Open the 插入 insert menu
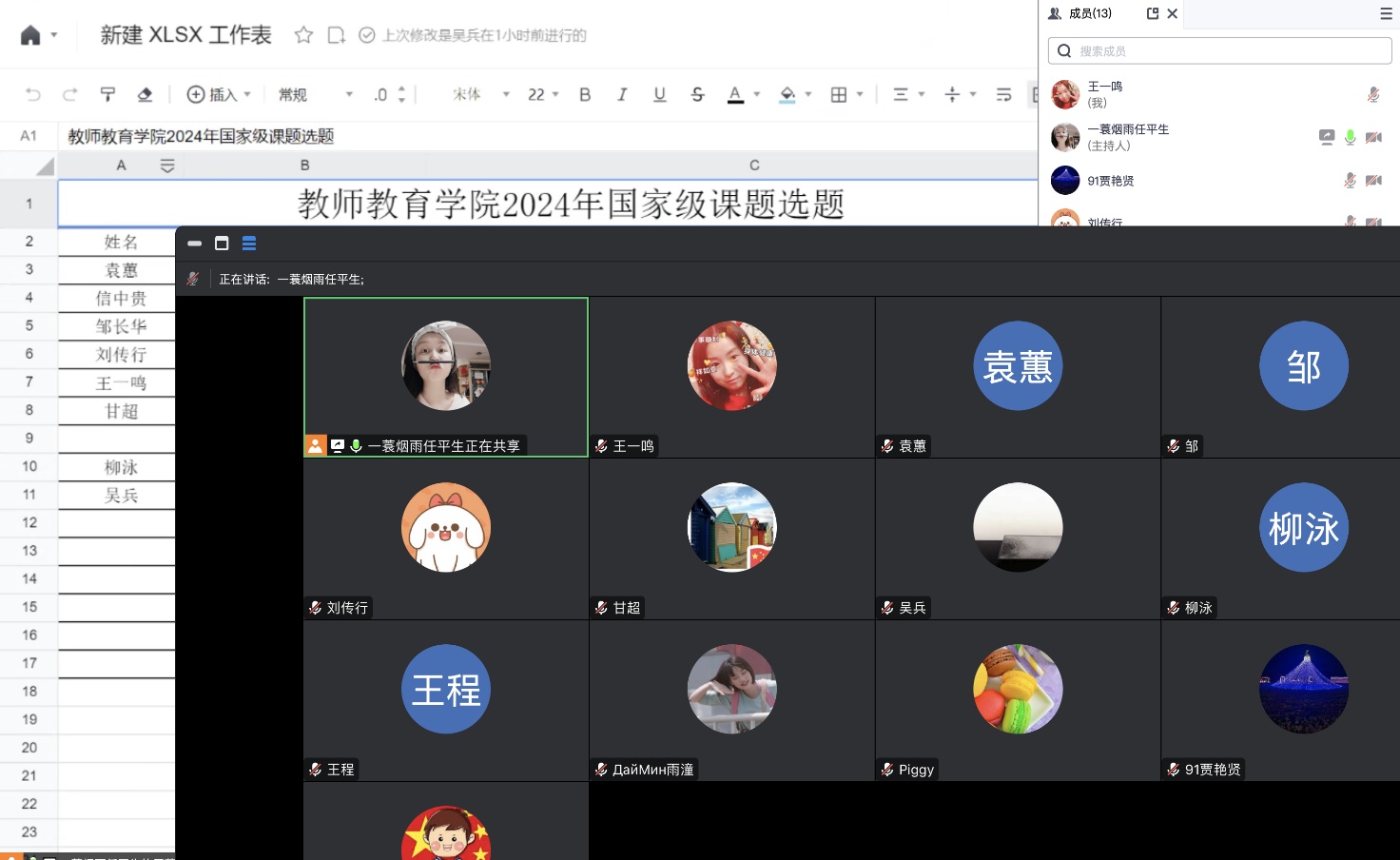 [219, 94]
